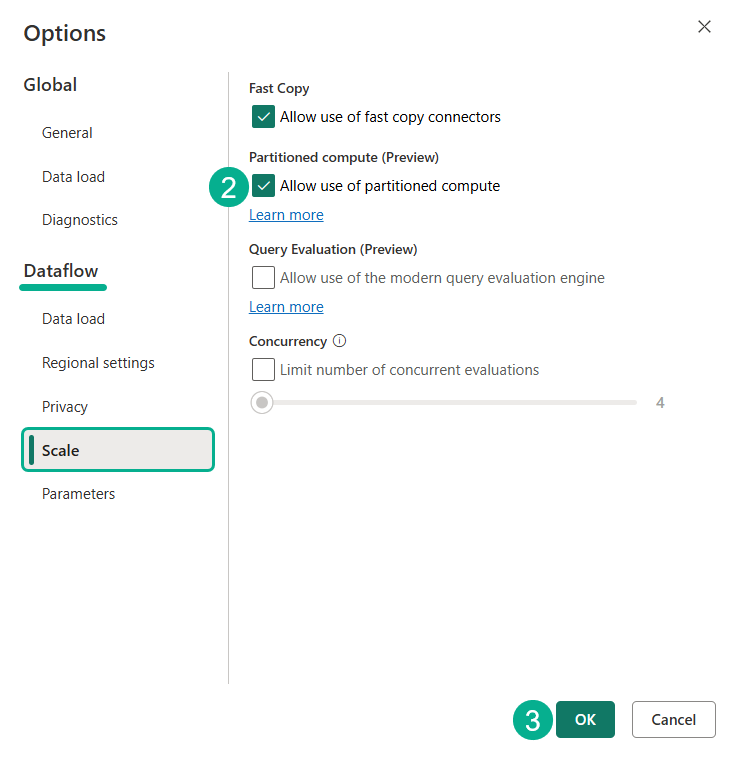Viewport: 733px width, 759px height.
Task: Check Limit number of concurrent evaluations
Action: 264,370
